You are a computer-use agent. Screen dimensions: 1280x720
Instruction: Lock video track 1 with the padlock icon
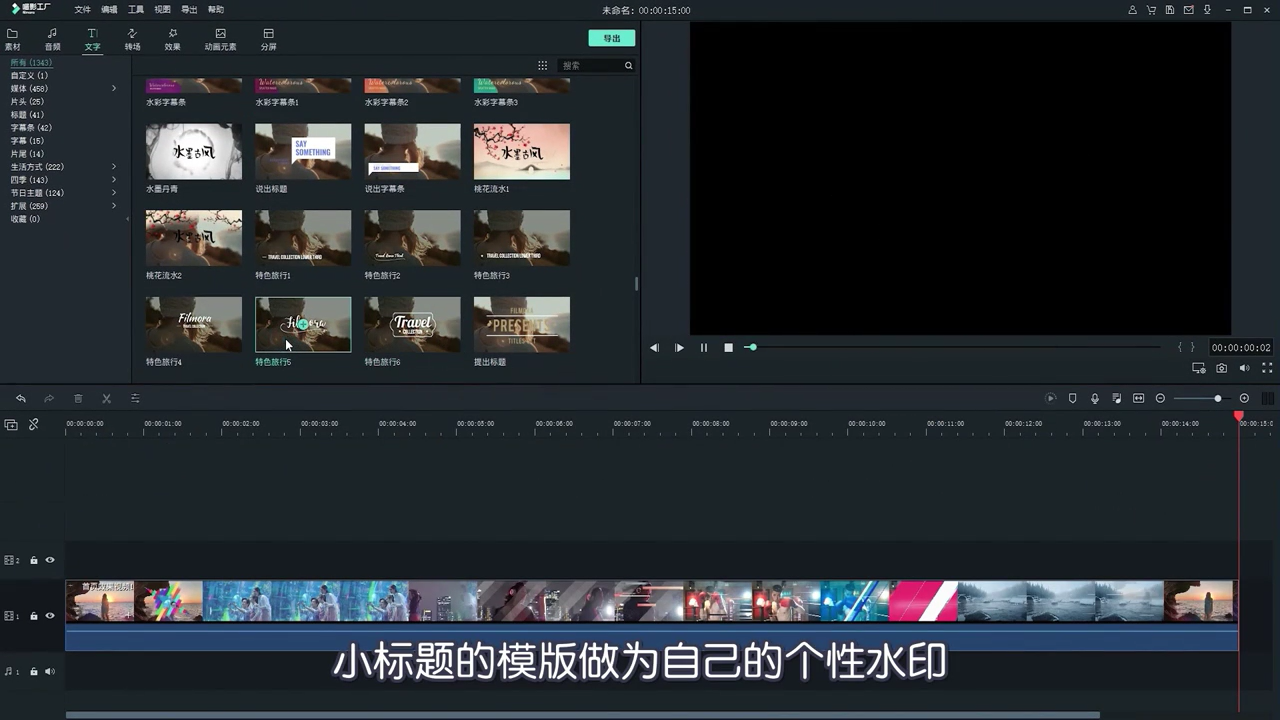pyautogui.click(x=33, y=615)
